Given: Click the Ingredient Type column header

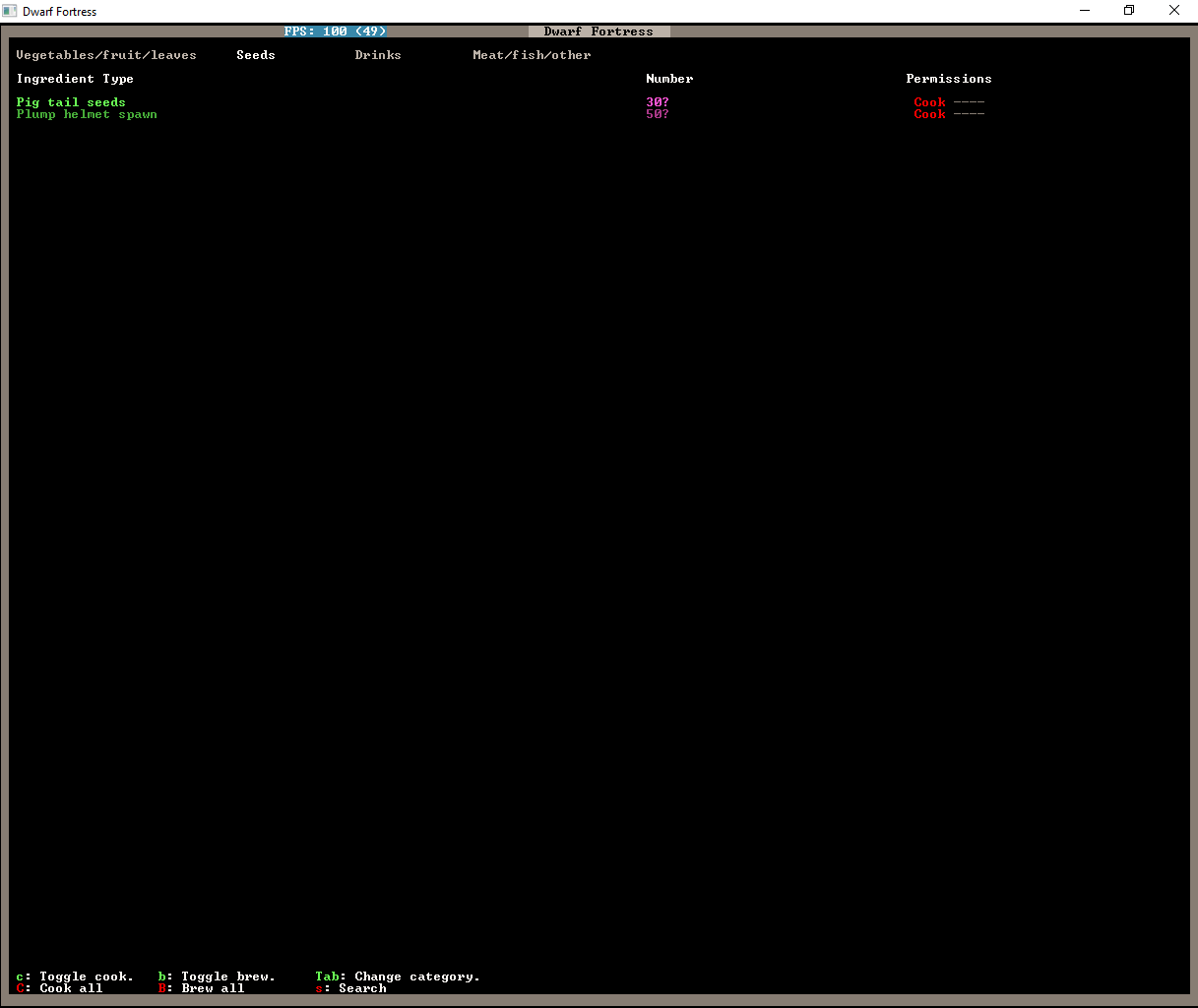Looking at the screenshot, I should [75, 79].
